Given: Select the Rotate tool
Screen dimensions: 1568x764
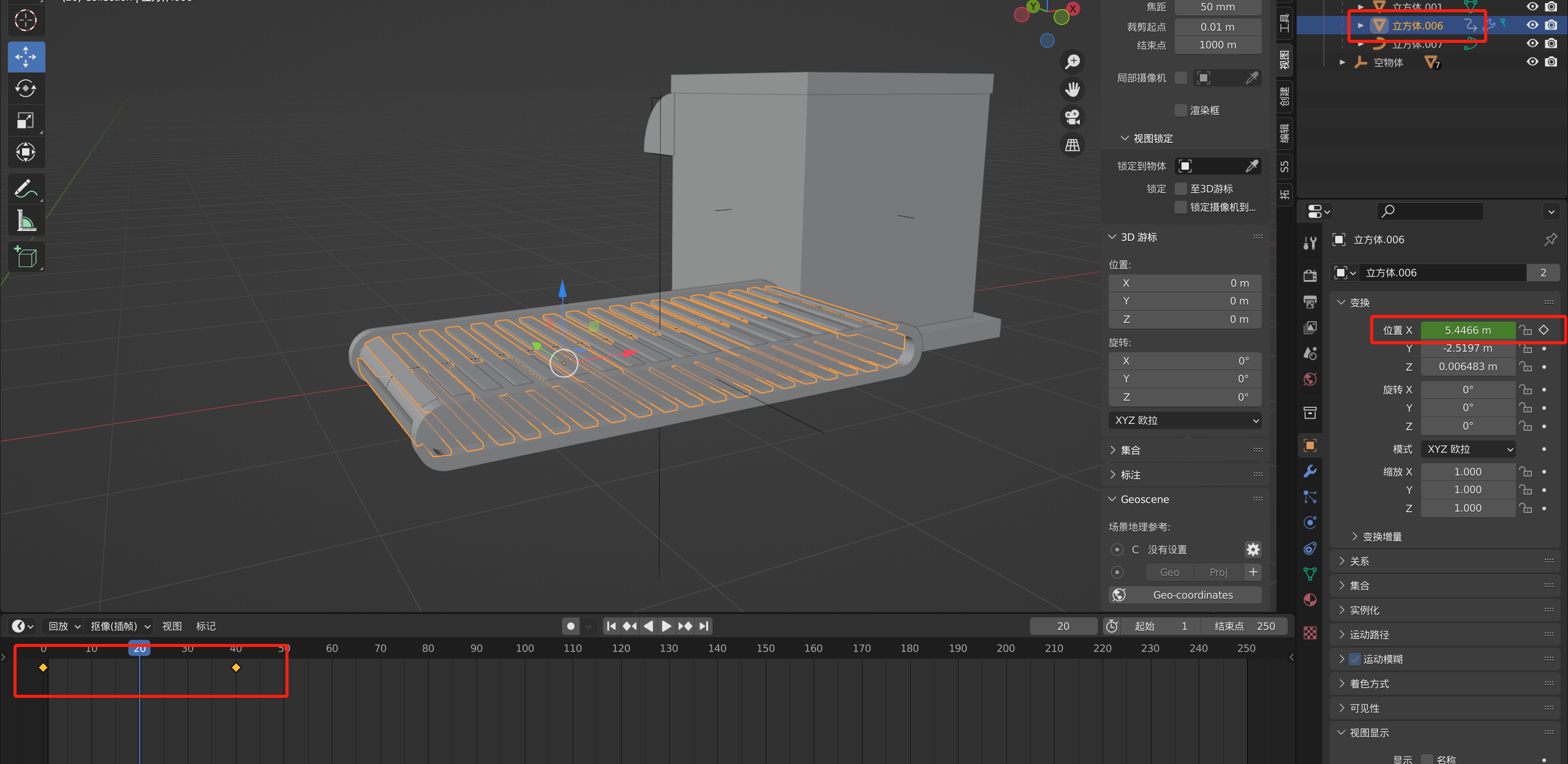Looking at the screenshot, I should tap(25, 89).
